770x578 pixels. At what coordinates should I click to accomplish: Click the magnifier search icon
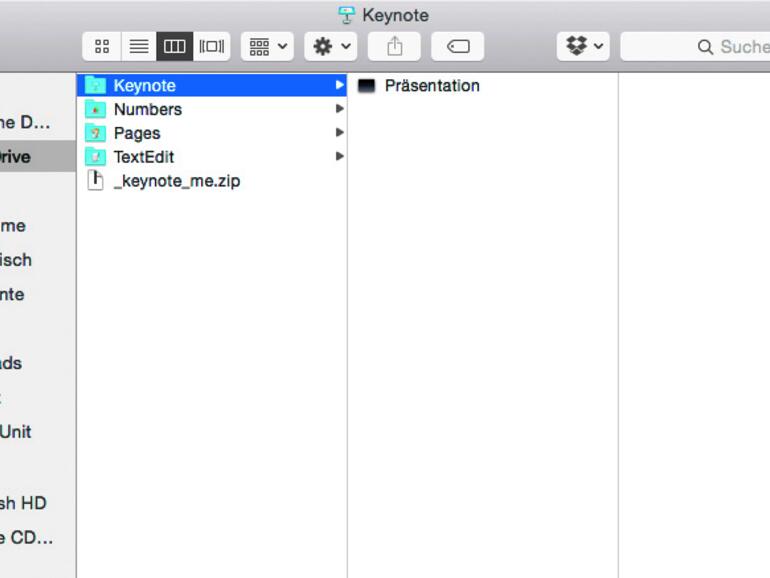[x=705, y=47]
